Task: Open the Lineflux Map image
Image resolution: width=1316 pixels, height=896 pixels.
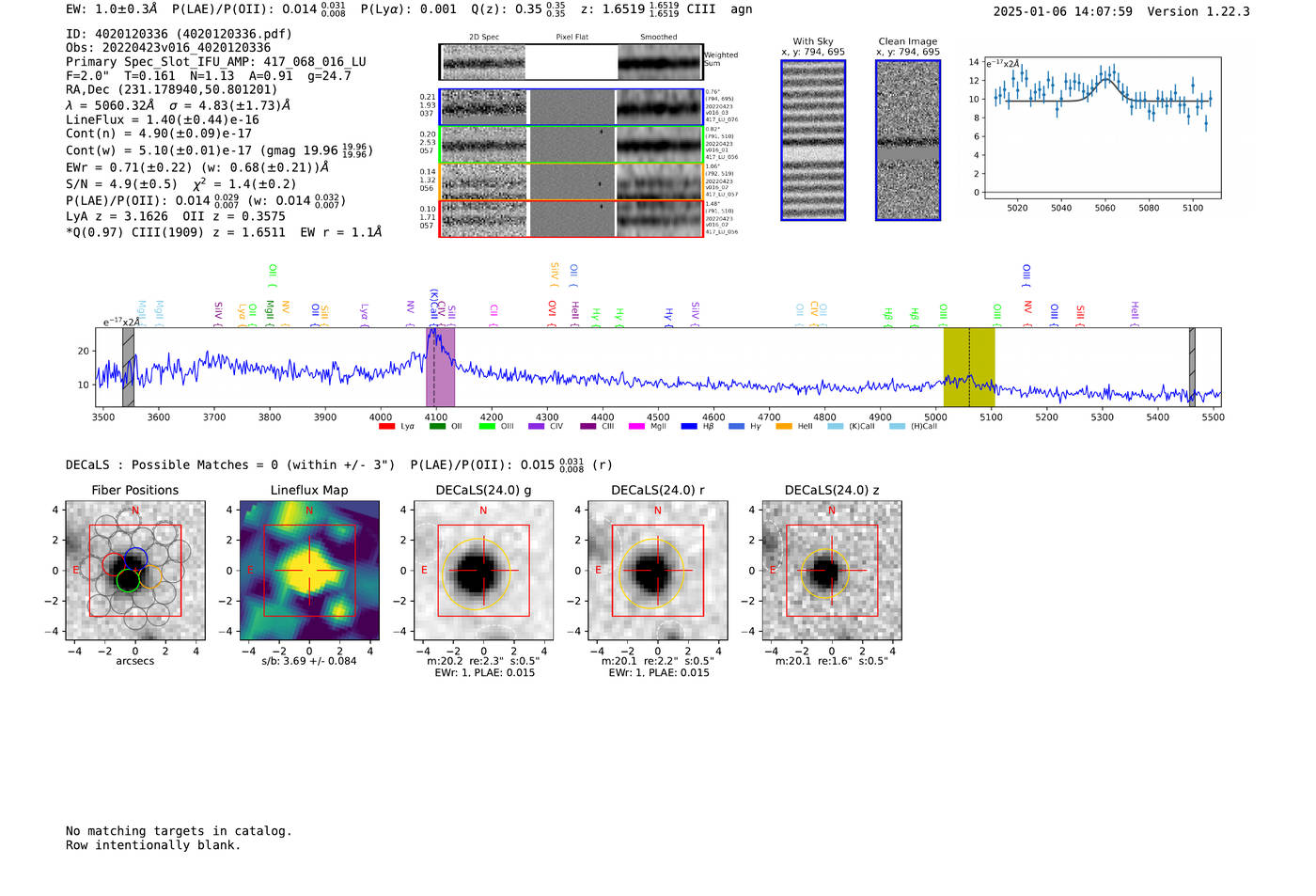Action: click(309, 570)
